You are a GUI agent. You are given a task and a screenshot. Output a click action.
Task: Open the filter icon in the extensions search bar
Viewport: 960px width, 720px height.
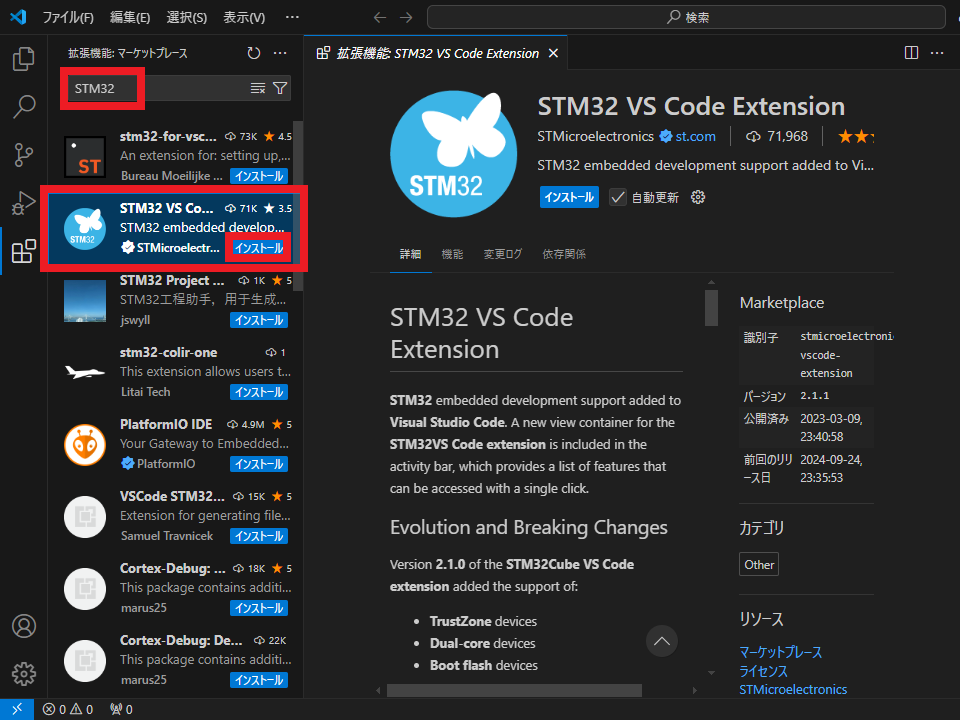pyautogui.click(x=280, y=88)
